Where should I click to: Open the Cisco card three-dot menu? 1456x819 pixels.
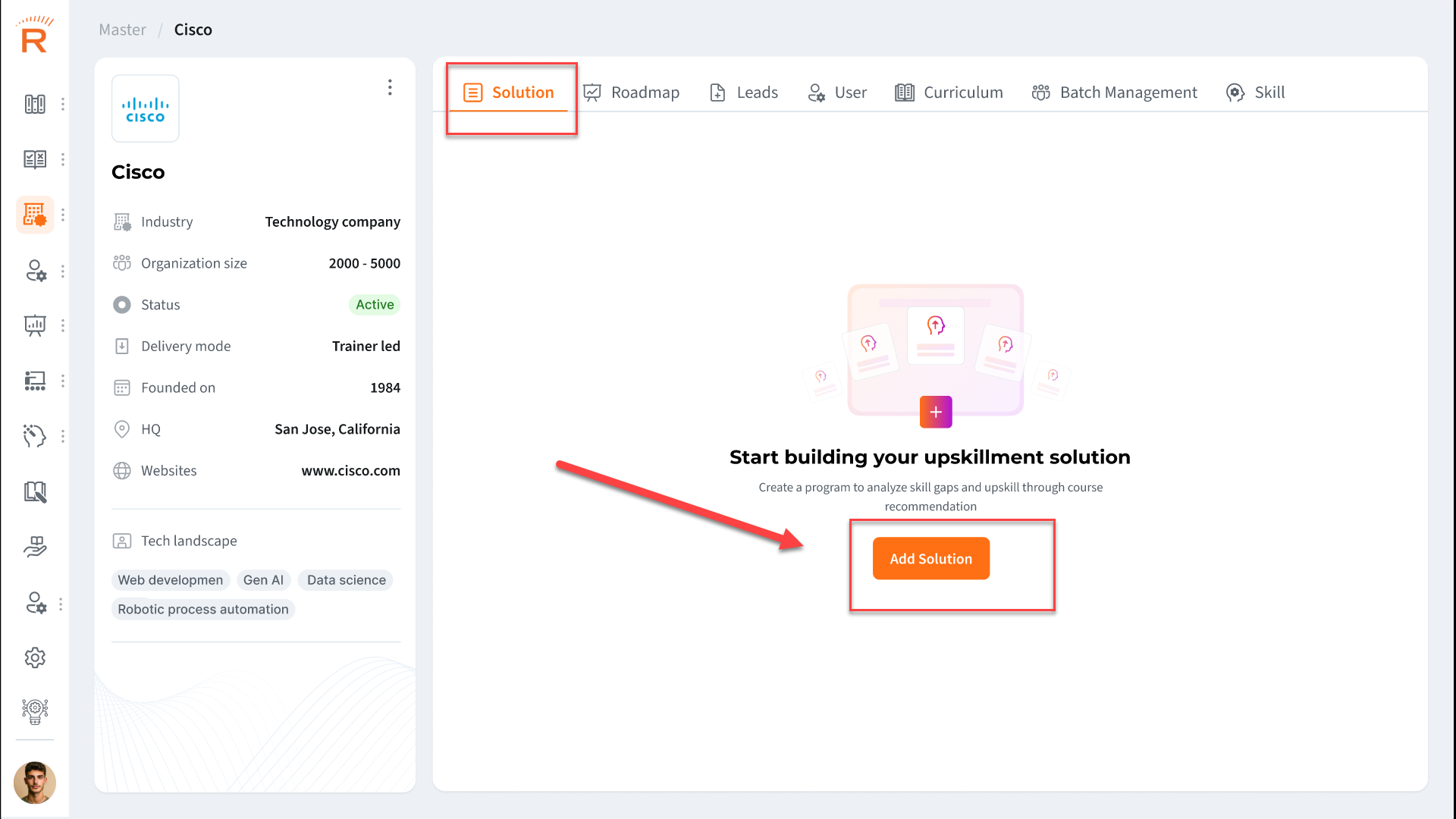click(x=390, y=87)
